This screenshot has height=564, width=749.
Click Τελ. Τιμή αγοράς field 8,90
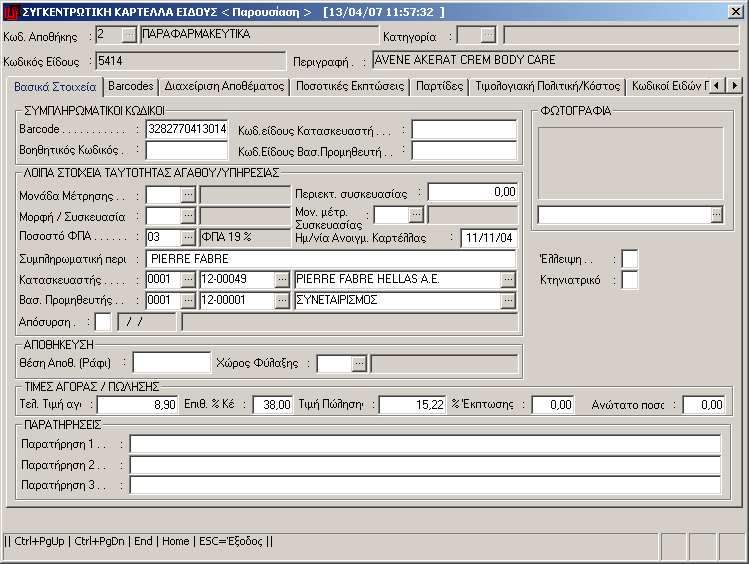click(x=138, y=405)
